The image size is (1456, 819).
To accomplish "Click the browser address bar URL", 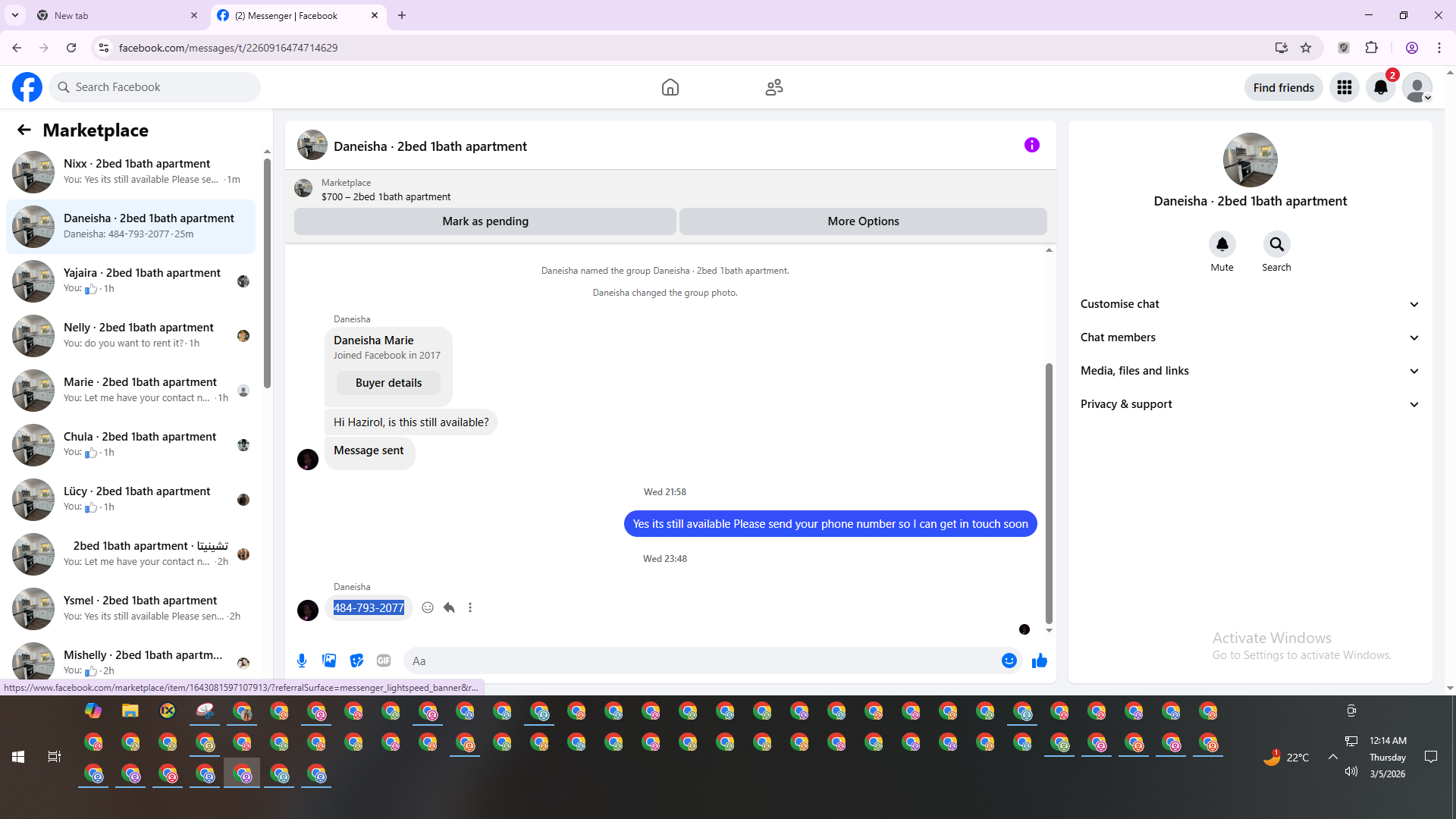I will 228,48.
